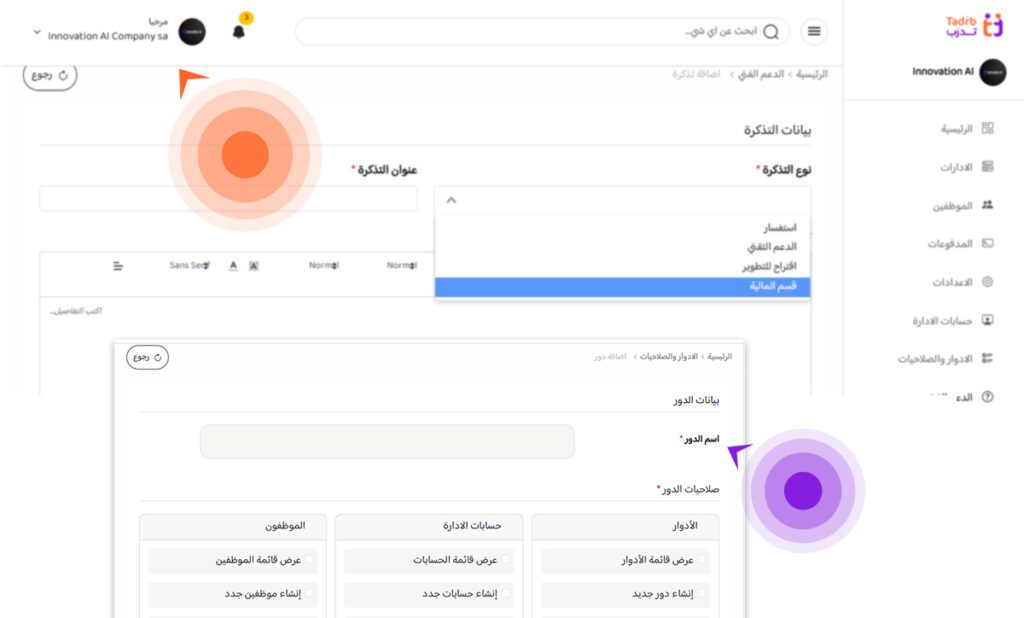Click the اسم الدور input field
1024x618 pixels.
click(x=387, y=442)
